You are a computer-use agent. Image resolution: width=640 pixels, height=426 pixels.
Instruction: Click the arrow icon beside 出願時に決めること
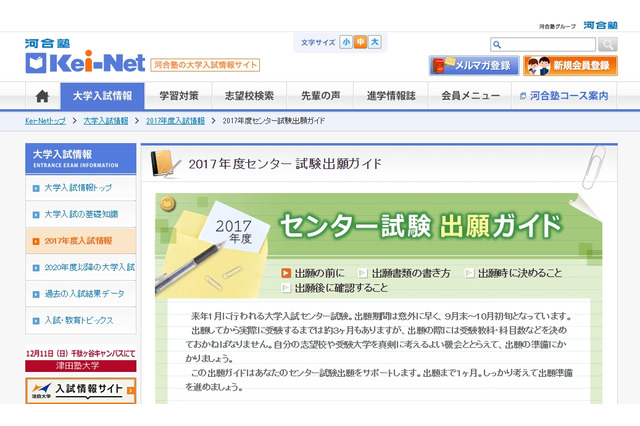(470, 273)
